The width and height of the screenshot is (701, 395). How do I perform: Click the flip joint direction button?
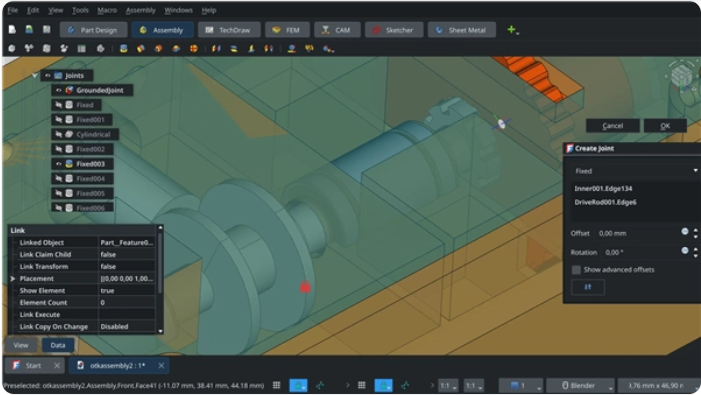(588, 287)
